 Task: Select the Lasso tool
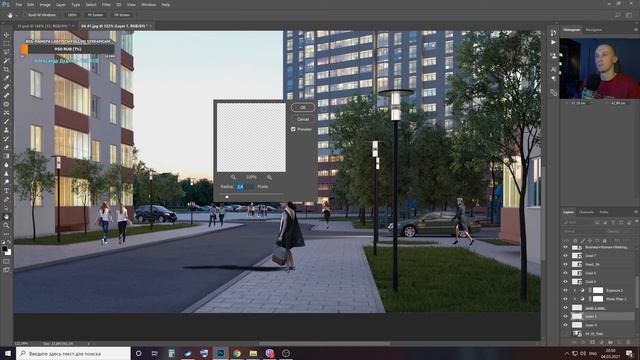[x=6, y=52]
